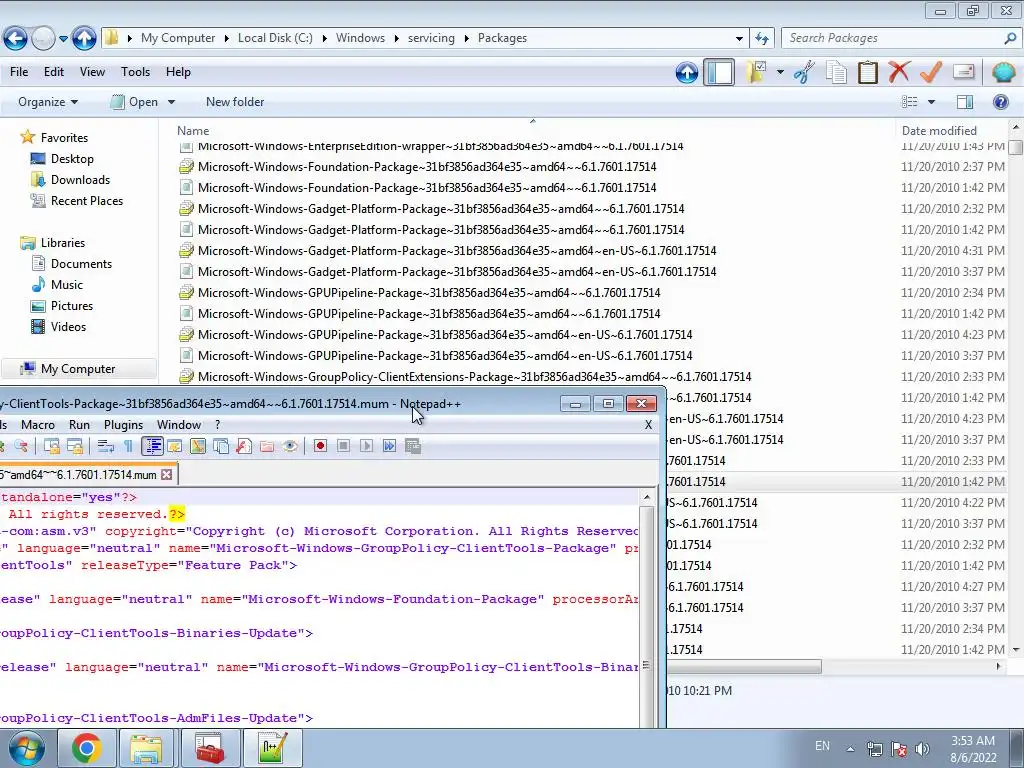This screenshot has width=1024, height=768.
Task: Click the refresh button beside address bar
Action: click(x=762, y=39)
